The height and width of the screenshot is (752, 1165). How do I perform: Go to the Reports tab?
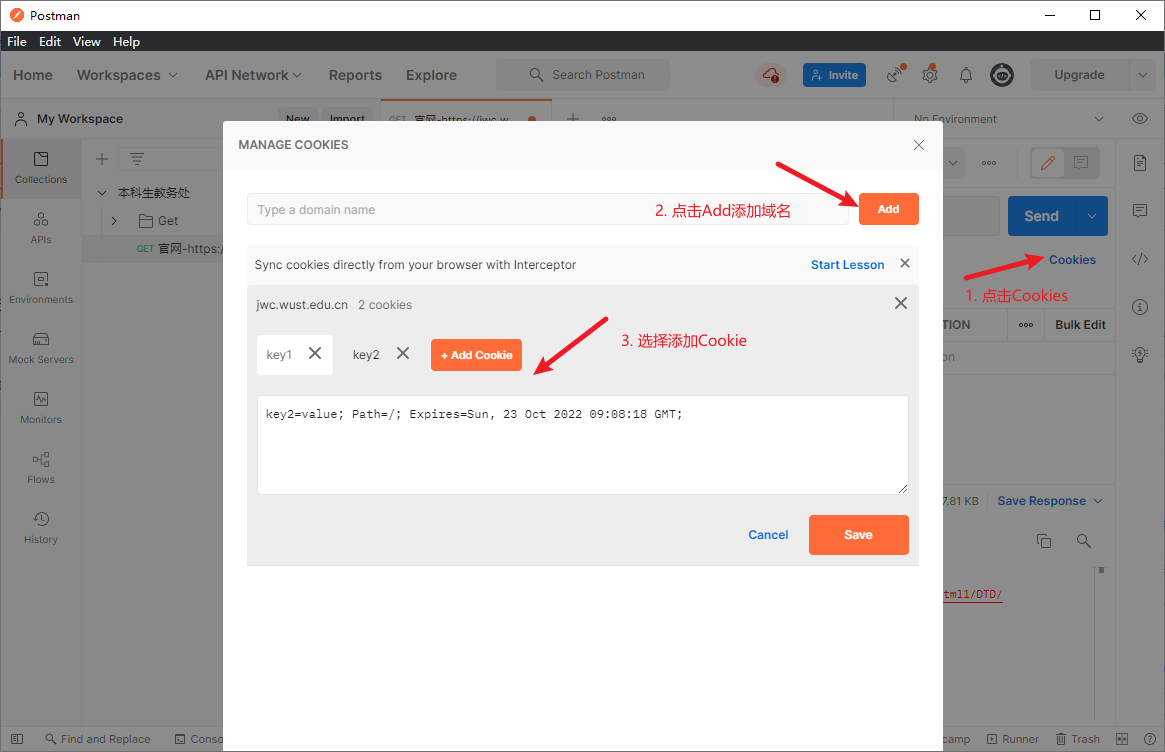(355, 75)
